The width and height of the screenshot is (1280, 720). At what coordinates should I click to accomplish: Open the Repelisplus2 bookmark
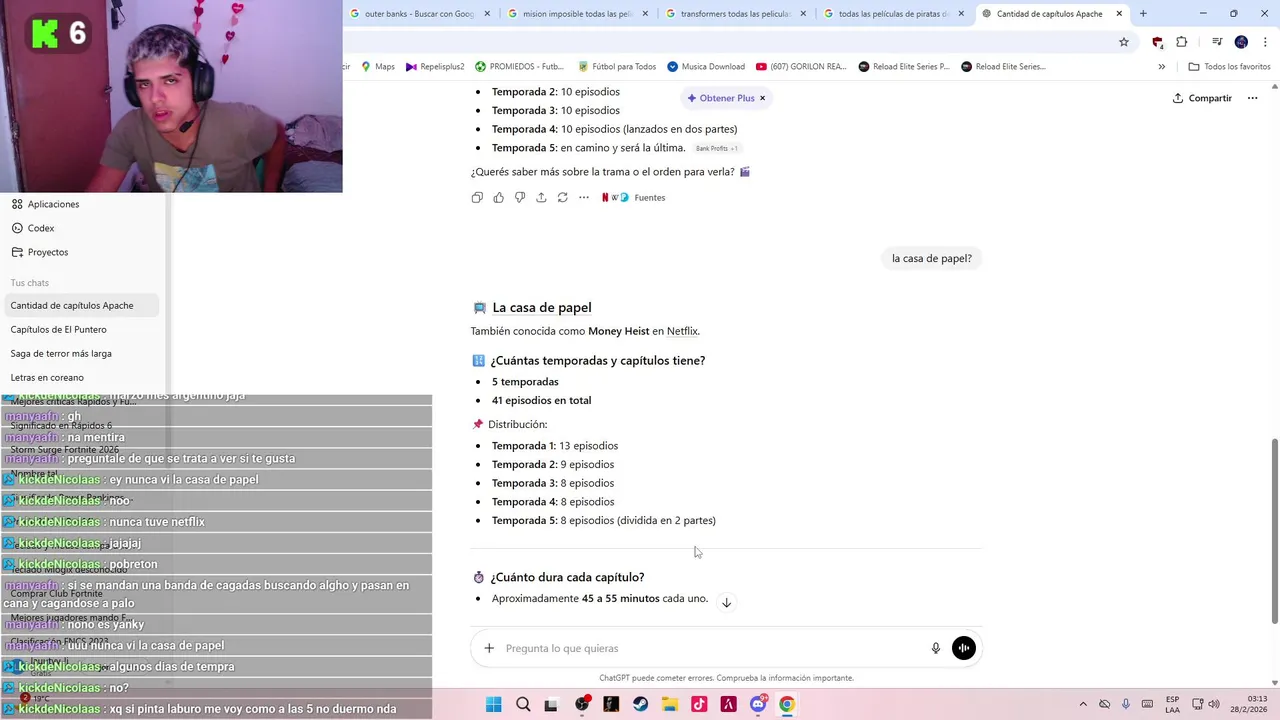[435, 67]
